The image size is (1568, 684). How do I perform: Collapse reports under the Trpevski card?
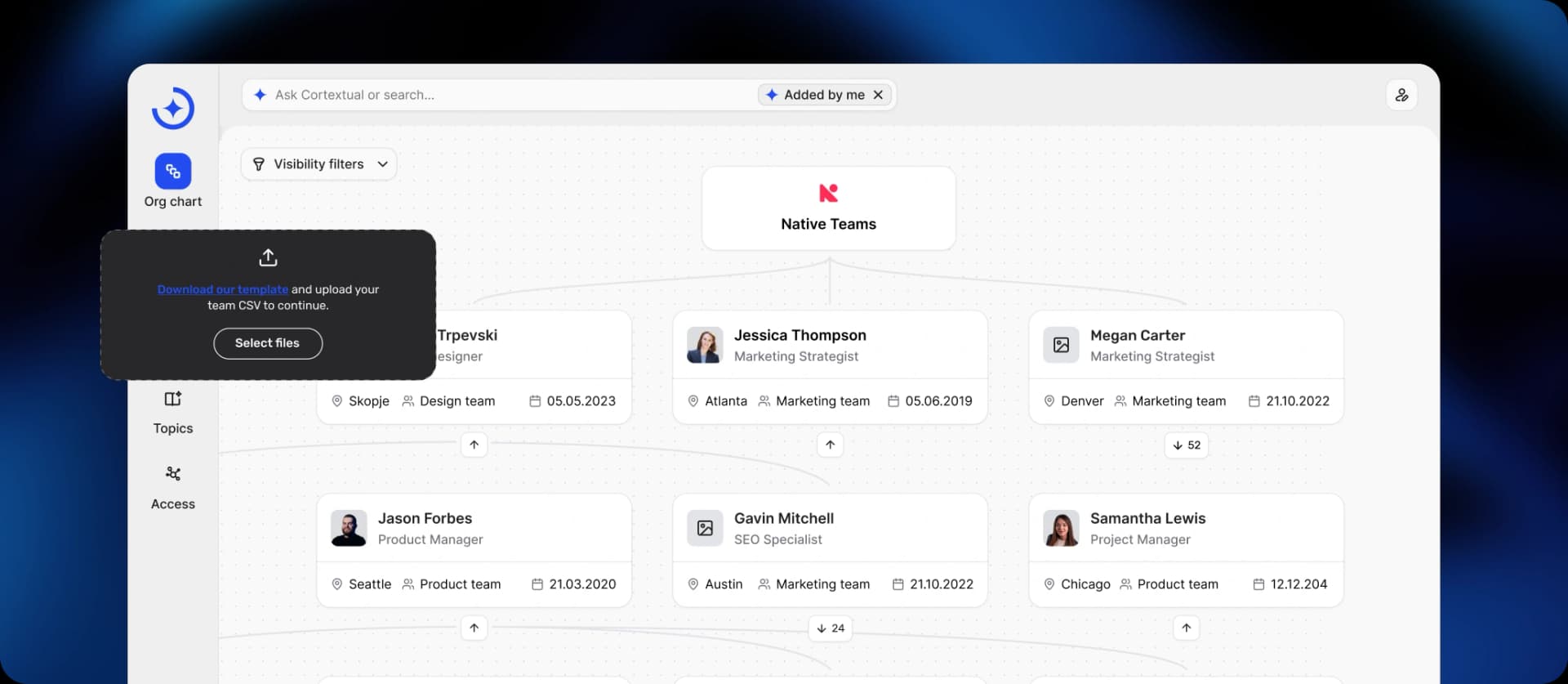[474, 445]
